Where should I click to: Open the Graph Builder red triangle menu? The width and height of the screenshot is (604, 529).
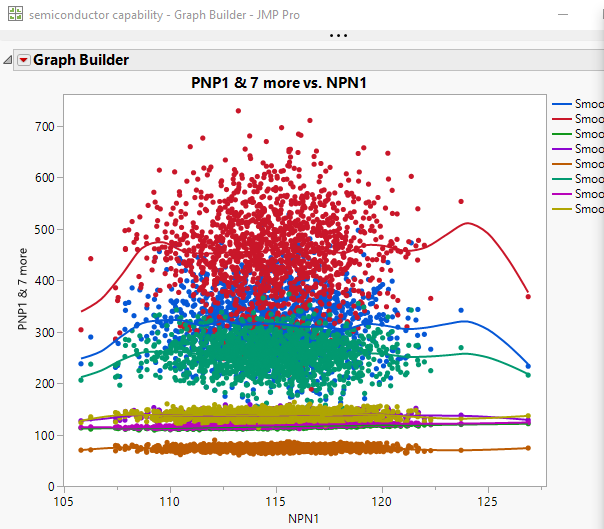tap(24, 60)
